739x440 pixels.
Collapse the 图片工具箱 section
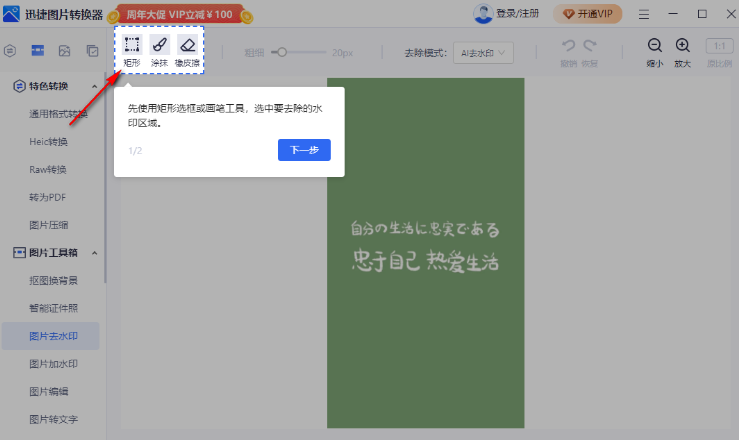click(x=94, y=253)
